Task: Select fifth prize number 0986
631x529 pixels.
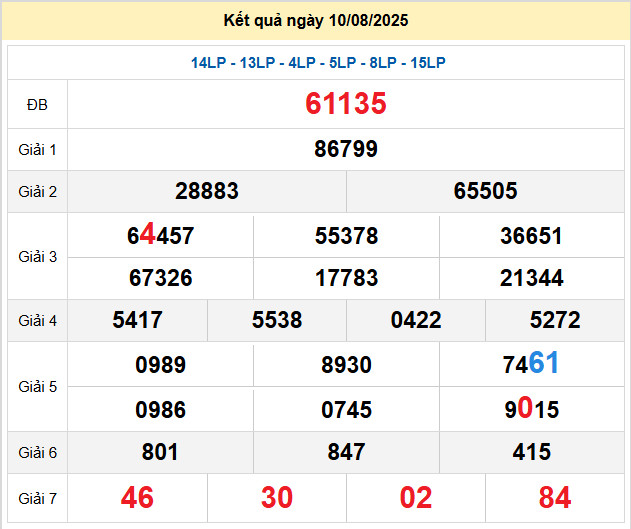Action: coord(161,410)
